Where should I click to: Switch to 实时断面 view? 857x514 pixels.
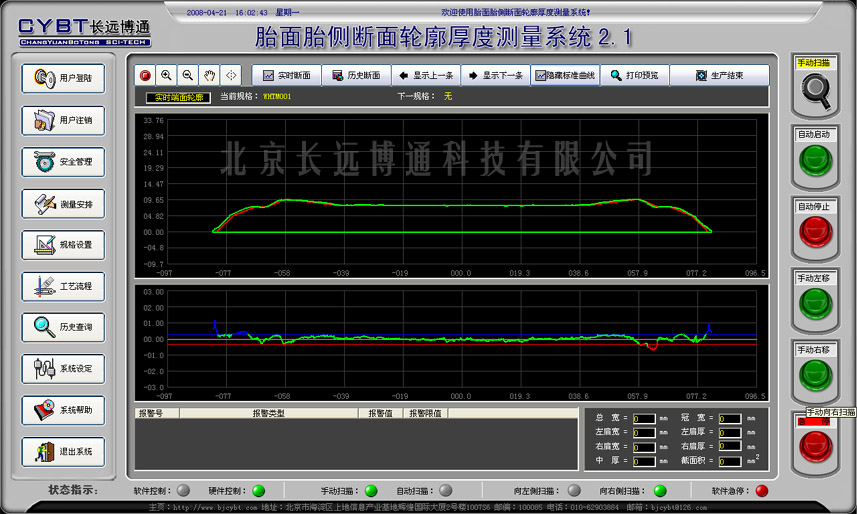tap(286, 75)
